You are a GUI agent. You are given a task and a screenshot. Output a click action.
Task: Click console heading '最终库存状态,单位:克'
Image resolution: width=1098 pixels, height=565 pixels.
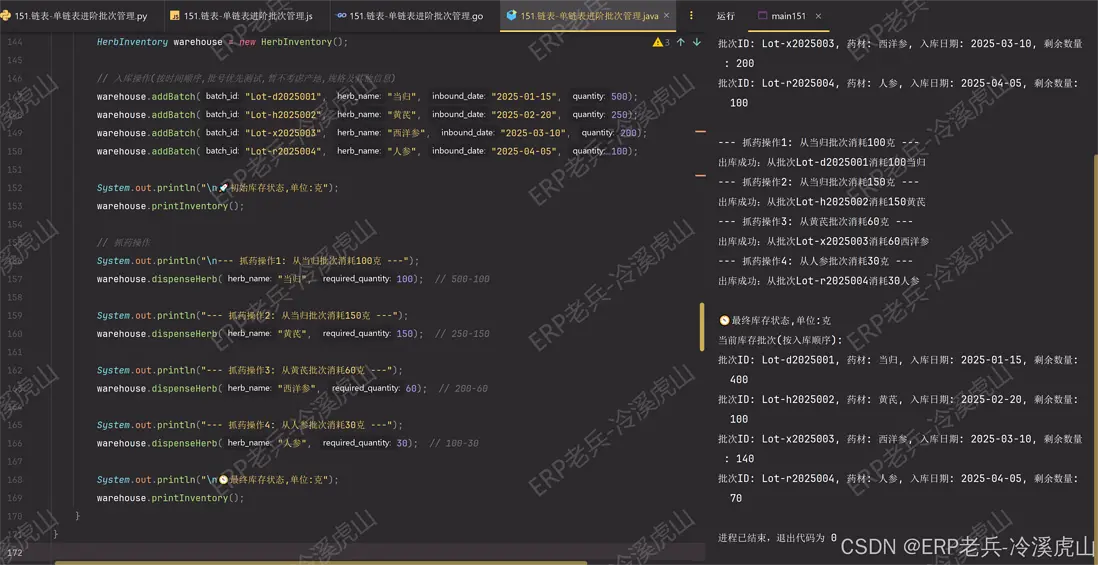774,320
